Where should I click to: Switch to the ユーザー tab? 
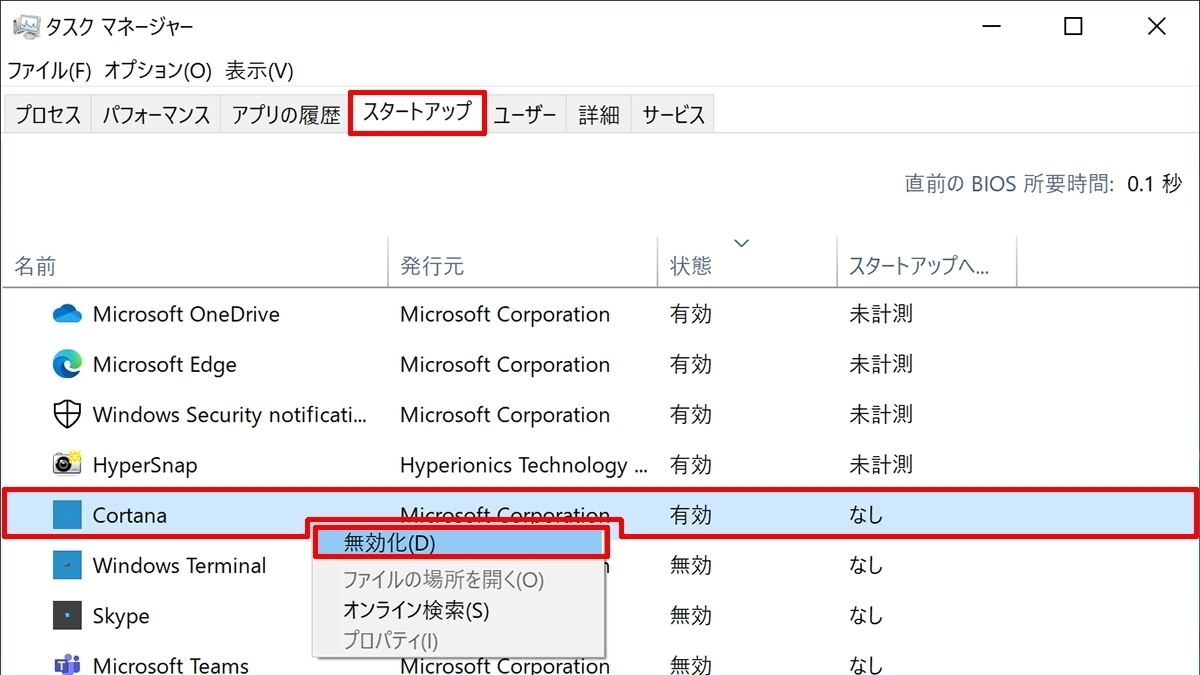[525, 115]
